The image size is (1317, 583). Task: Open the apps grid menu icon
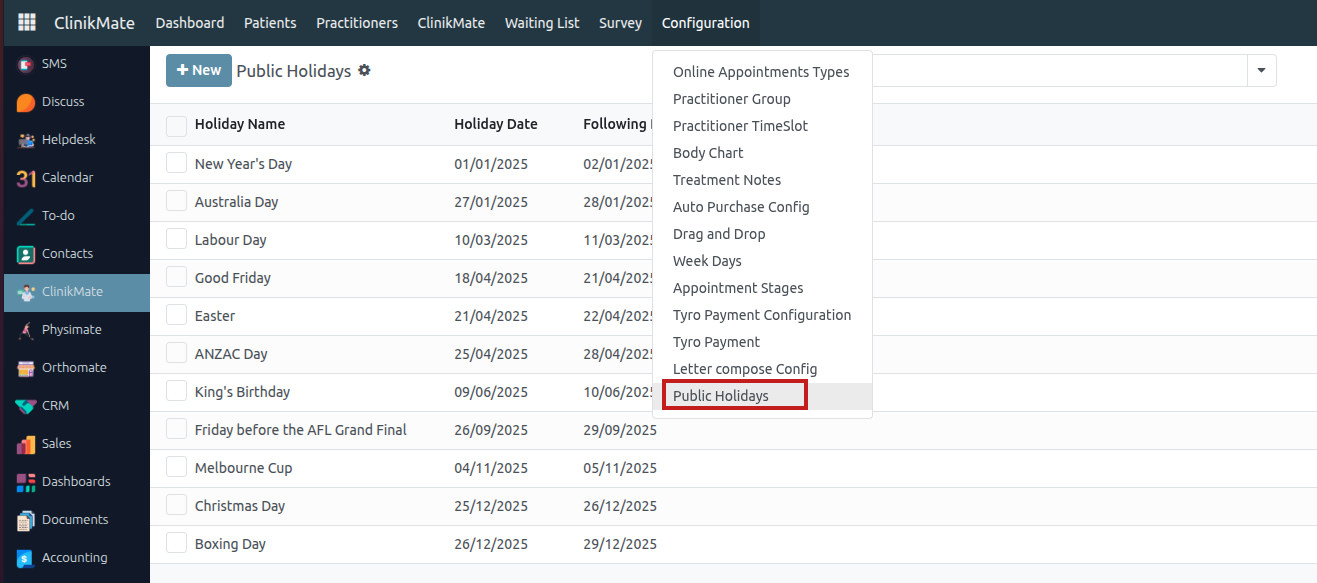tap(27, 22)
